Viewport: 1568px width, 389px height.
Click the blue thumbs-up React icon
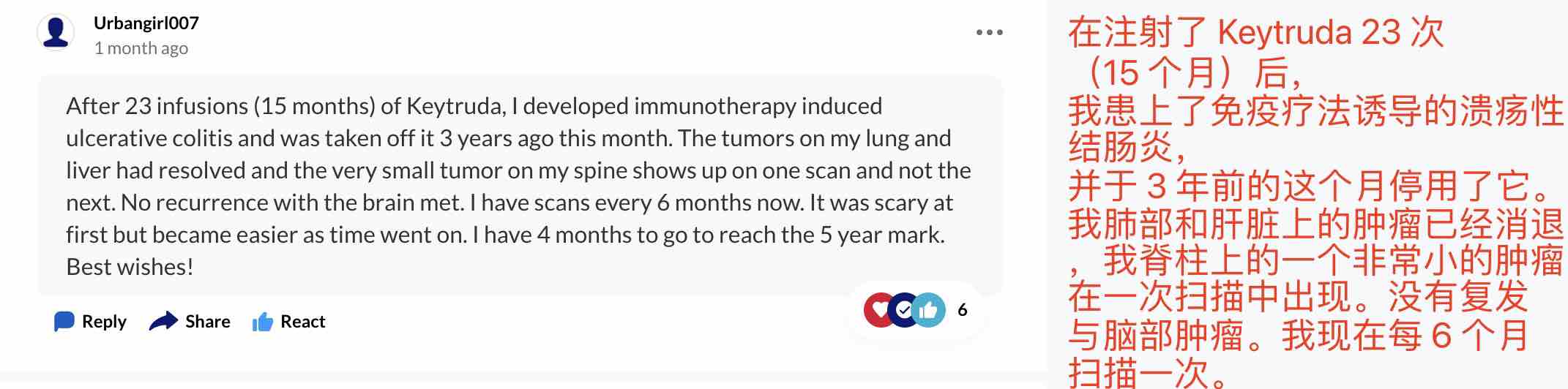262,322
